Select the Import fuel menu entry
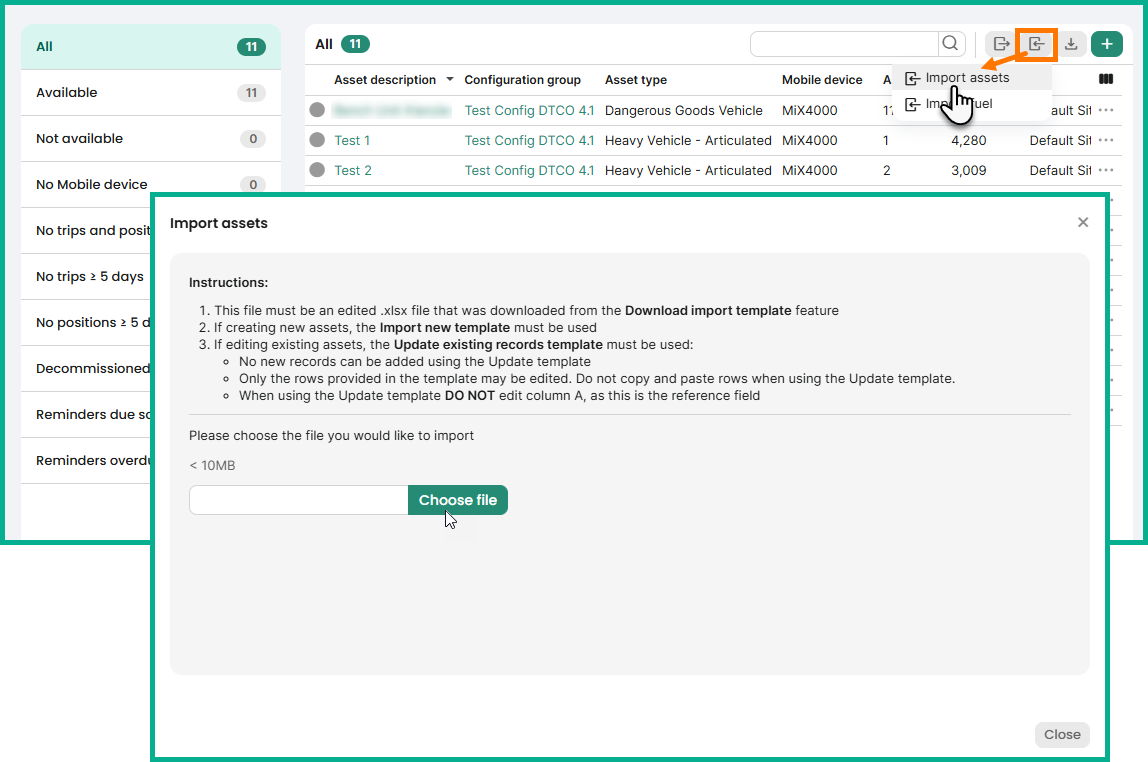This screenshot has width=1148, height=762. 972,104
